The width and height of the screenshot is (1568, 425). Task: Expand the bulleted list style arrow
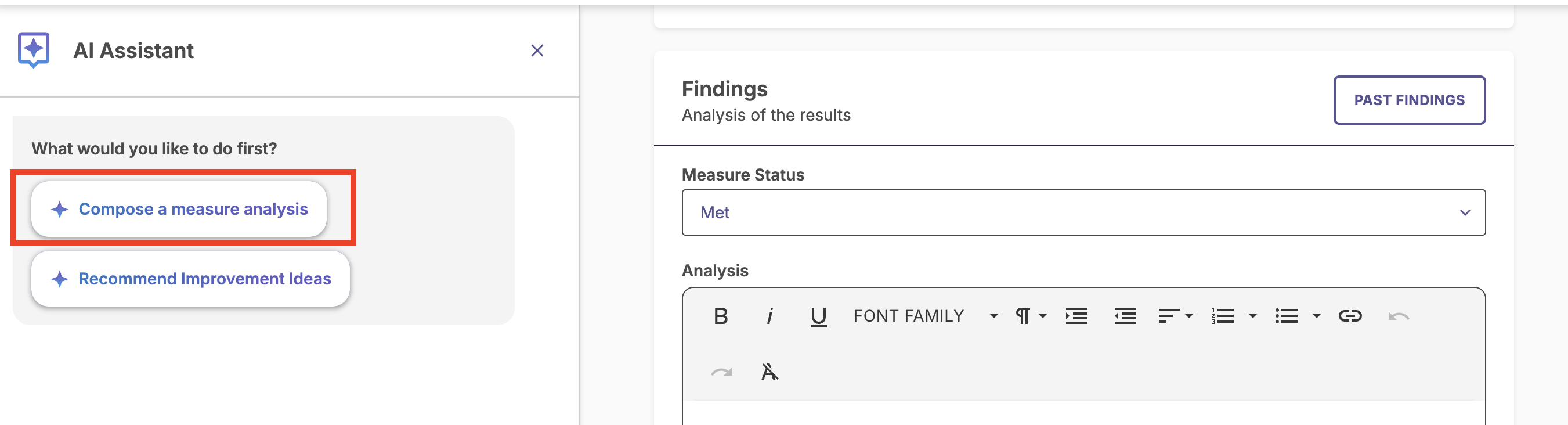point(1317,316)
